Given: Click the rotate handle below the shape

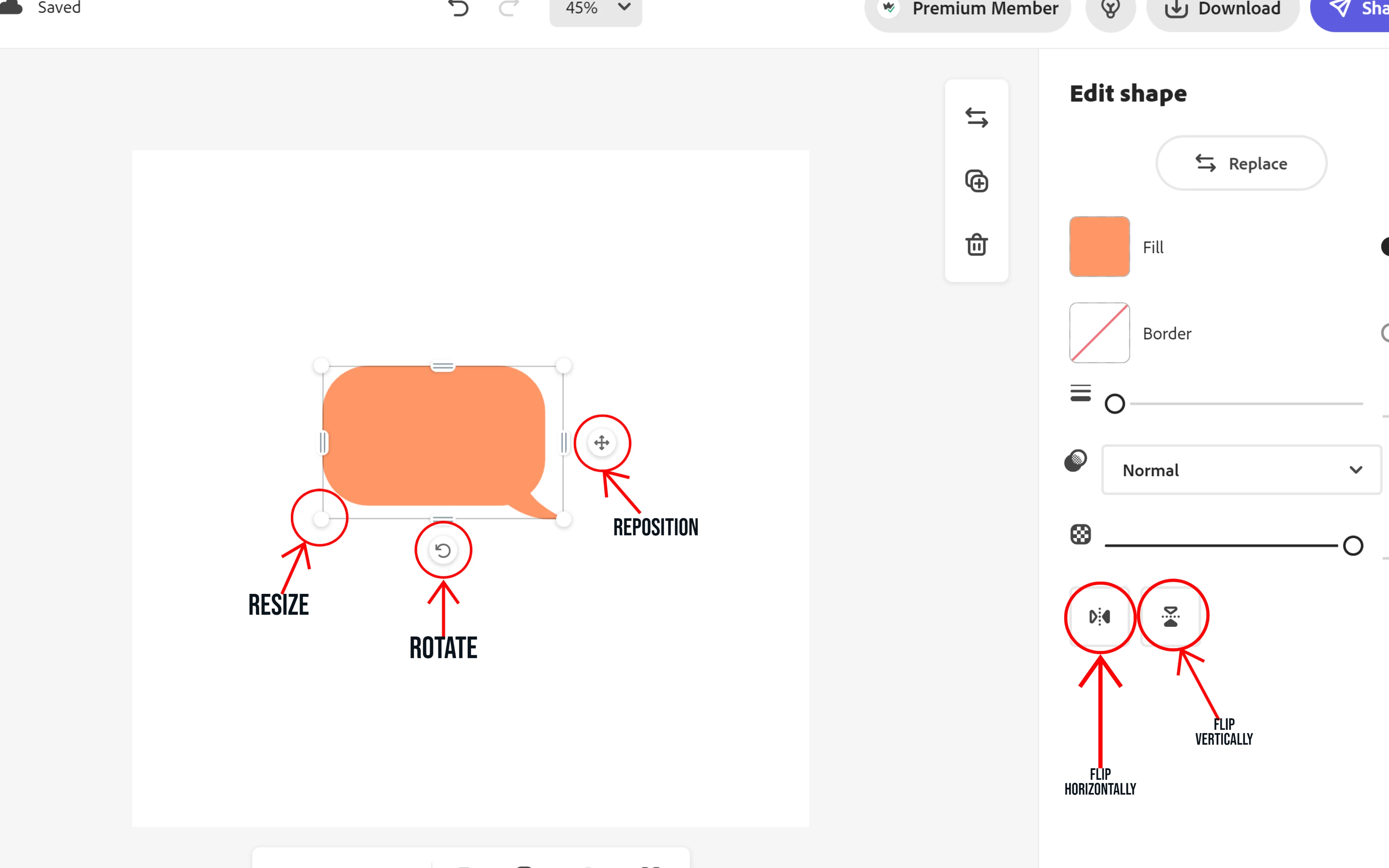Looking at the screenshot, I should (x=443, y=550).
